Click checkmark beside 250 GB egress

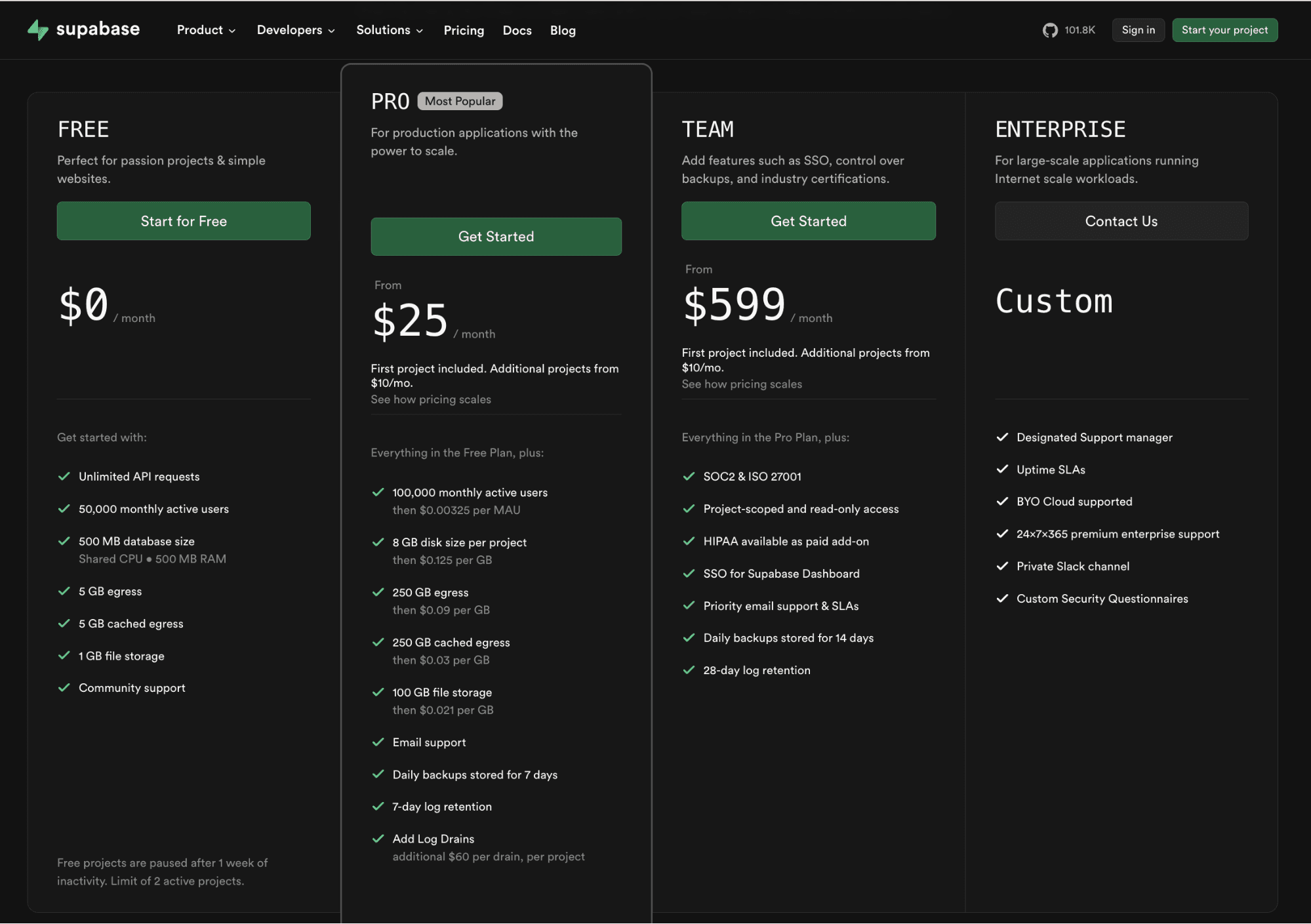[378, 592]
